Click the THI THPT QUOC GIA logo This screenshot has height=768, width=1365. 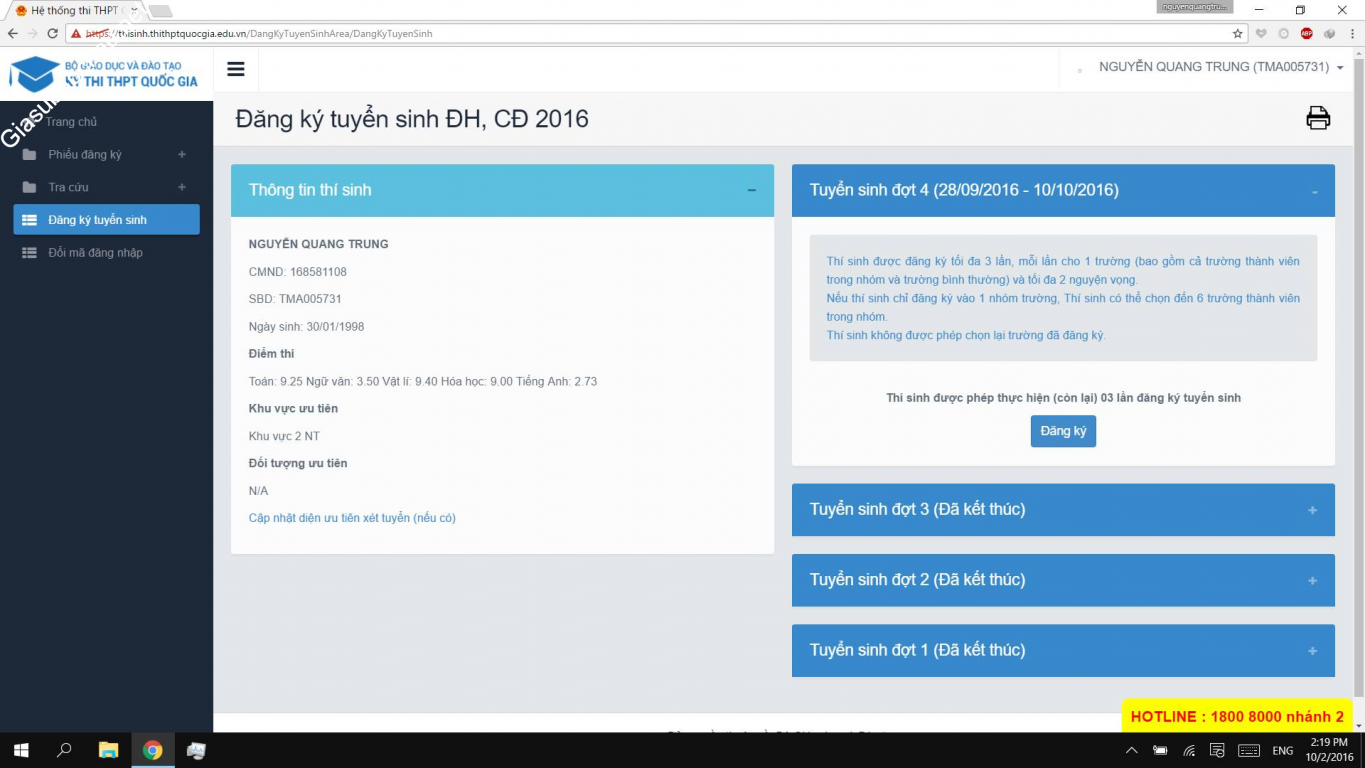point(104,74)
